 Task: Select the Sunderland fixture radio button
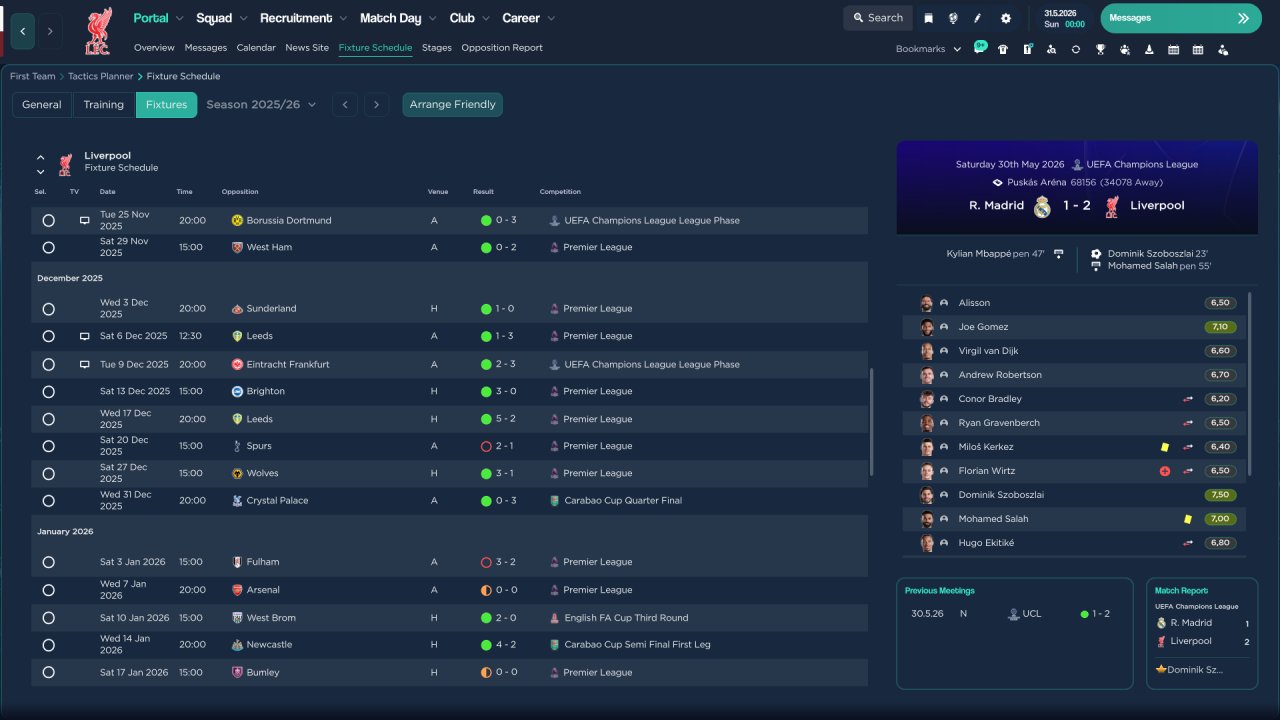48,309
